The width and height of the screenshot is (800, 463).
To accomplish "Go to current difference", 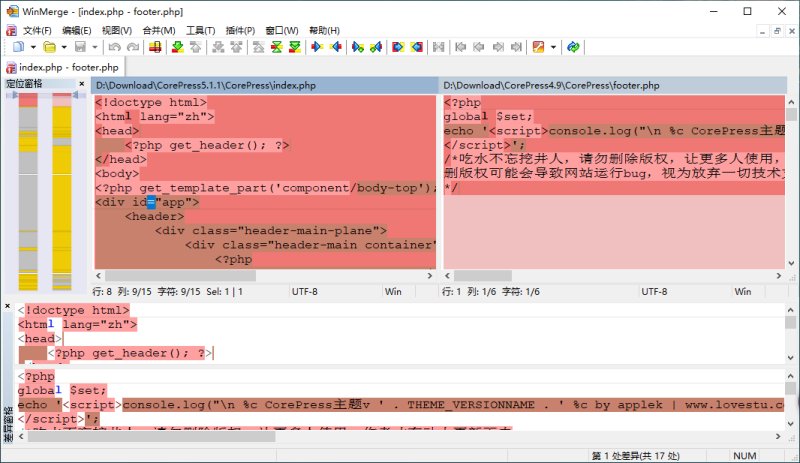I will 277,47.
